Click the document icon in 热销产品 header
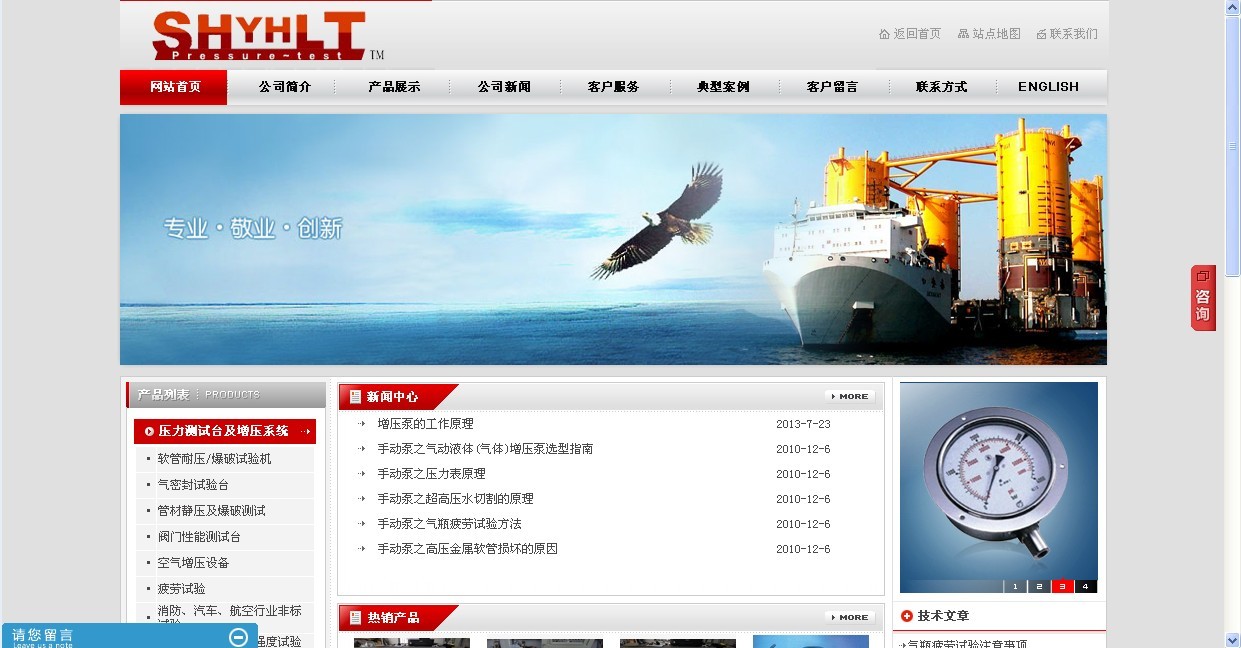Screen dimensions: 1241x648 click(x=355, y=618)
